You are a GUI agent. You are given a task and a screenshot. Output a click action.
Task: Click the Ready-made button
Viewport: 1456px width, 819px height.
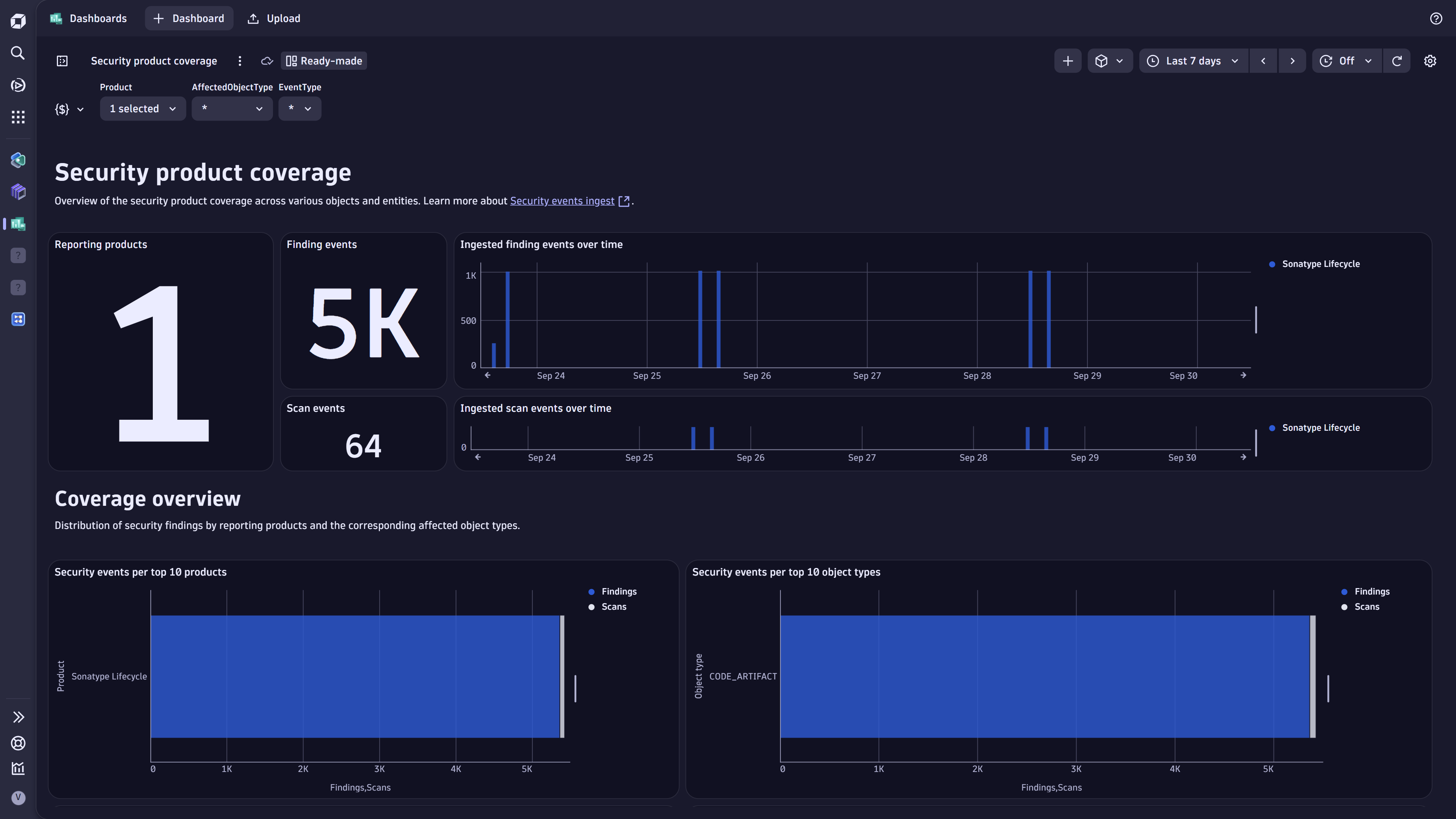(323, 61)
